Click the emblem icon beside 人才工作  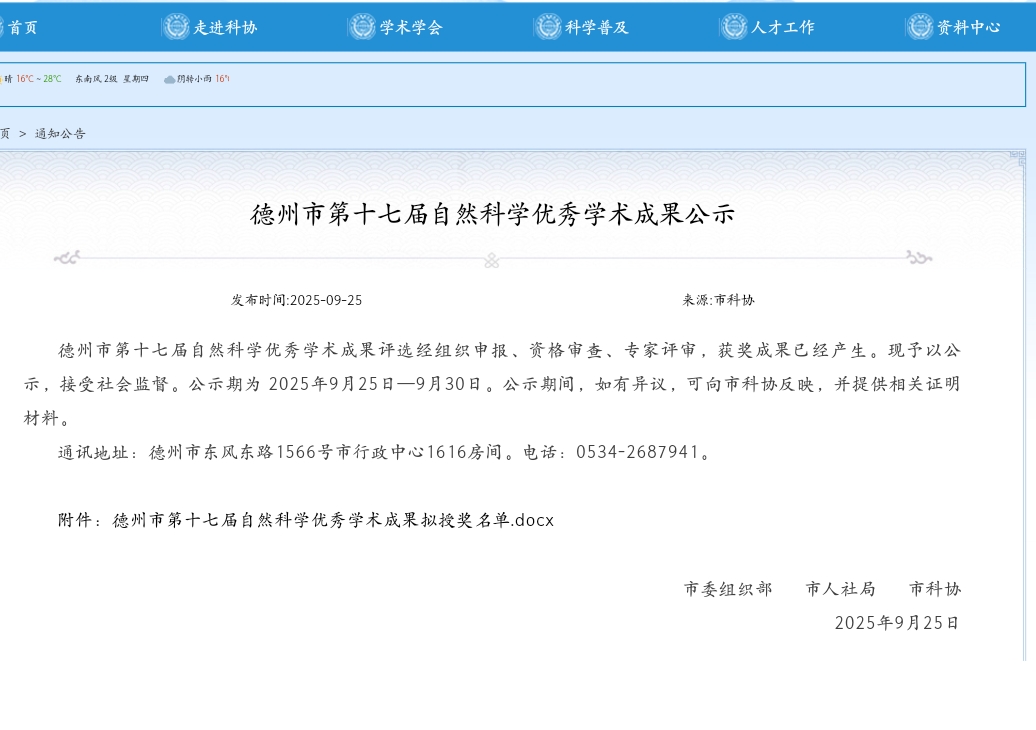click(734, 27)
